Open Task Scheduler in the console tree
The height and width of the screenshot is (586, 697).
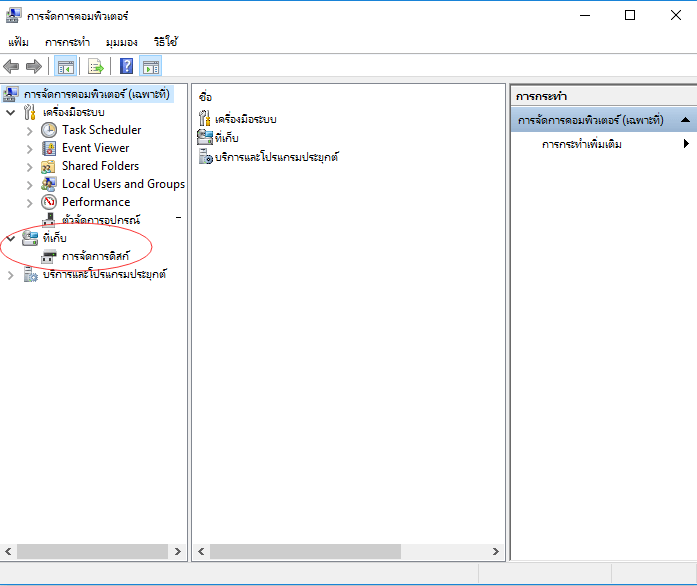pos(101,130)
